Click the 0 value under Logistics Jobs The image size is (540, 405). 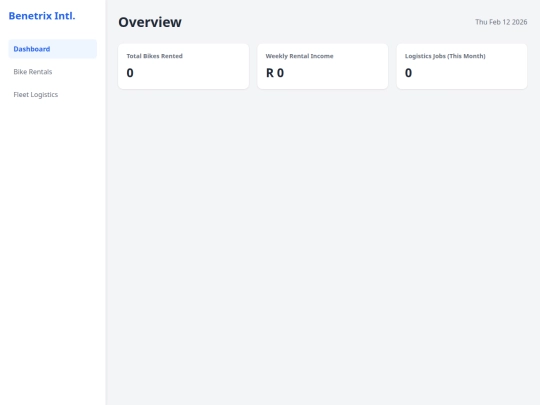(408, 73)
